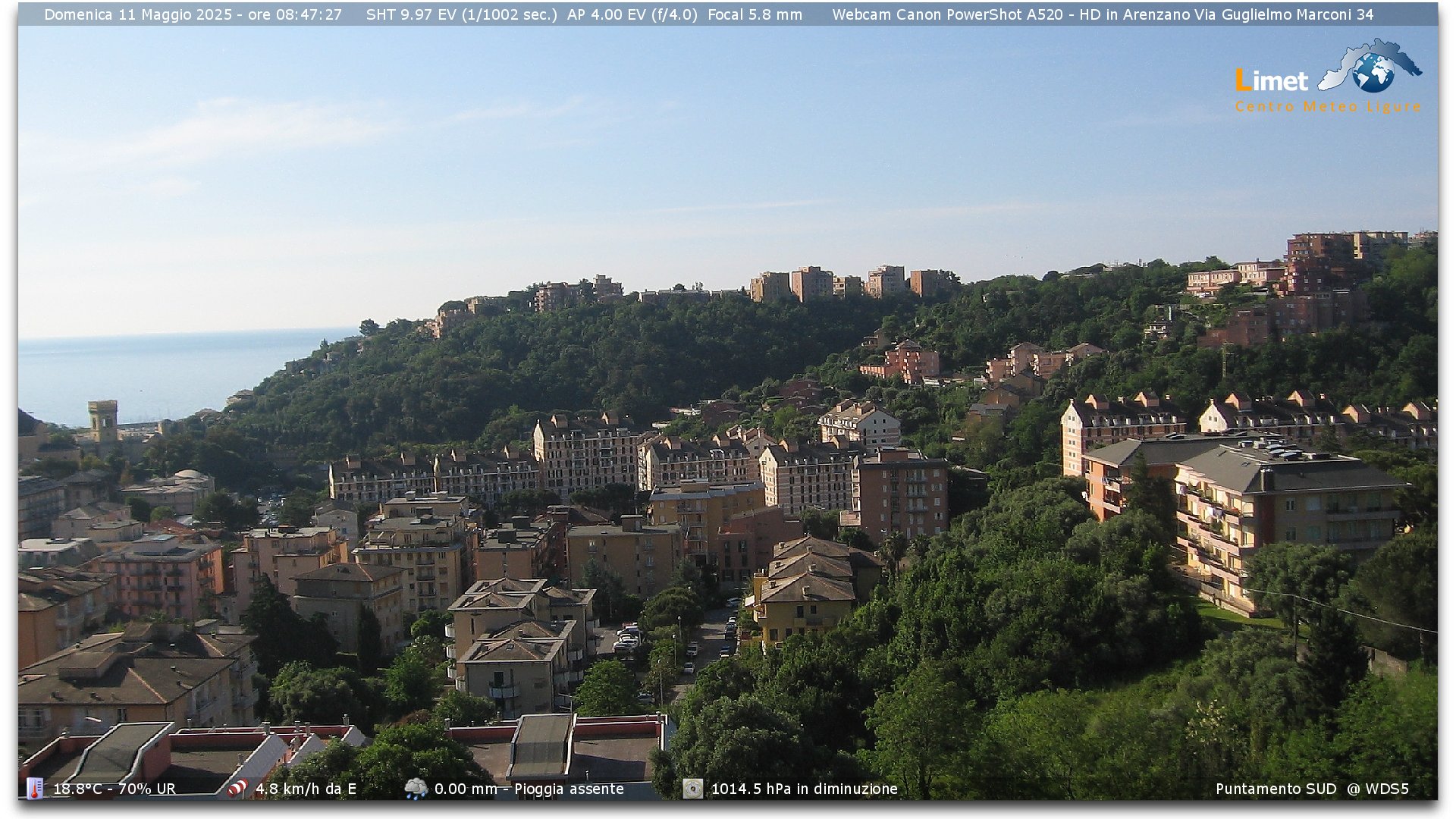The height and width of the screenshot is (819, 1456).
Task: Click the date "Domenica 11 Maggio 2025" text
Action: point(138,14)
